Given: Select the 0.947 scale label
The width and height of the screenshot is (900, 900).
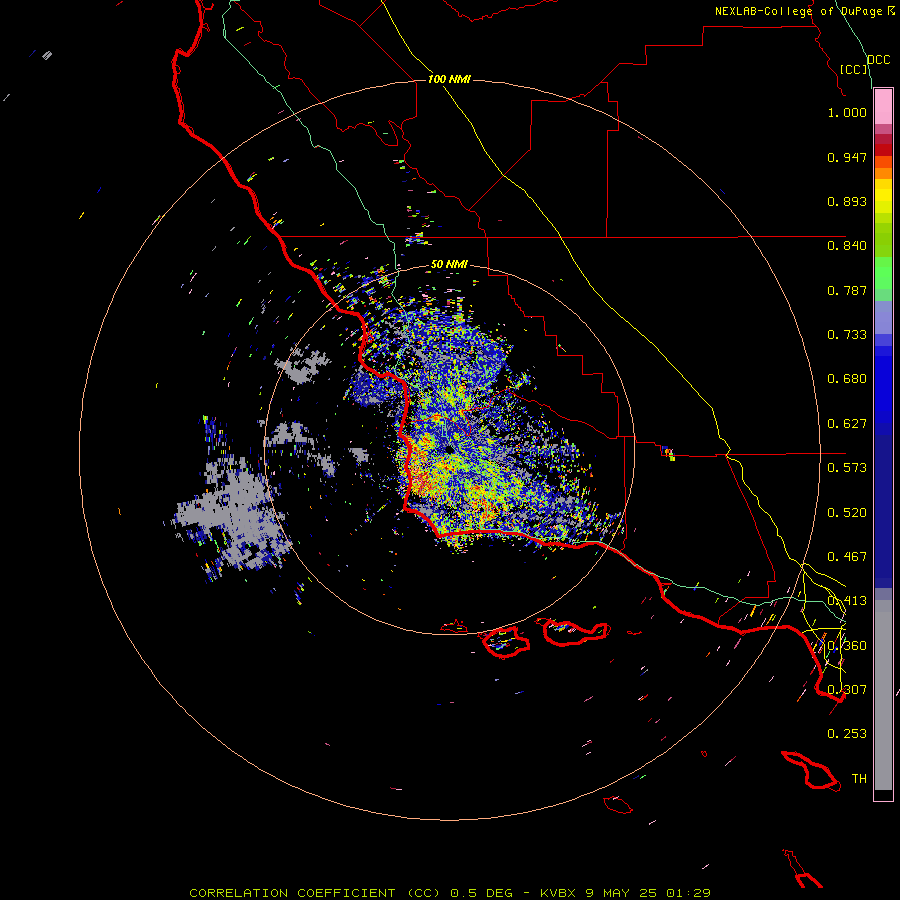Looking at the screenshot, I should coord(847,157).
